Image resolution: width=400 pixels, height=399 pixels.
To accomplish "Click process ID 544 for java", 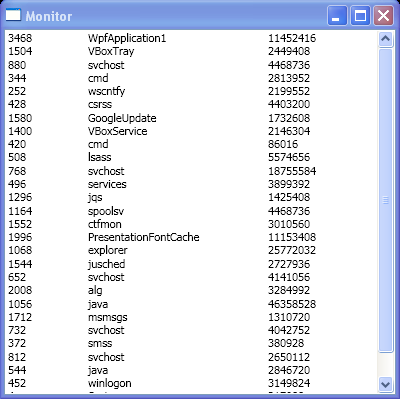I will click(x=17, y=370).
